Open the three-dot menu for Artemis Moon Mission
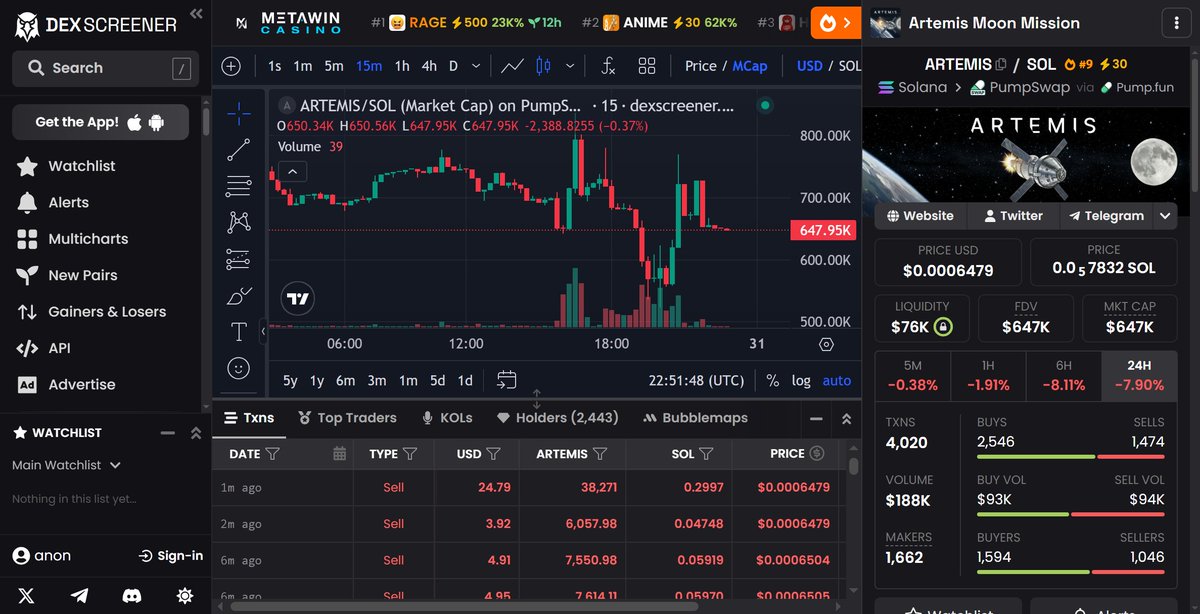The height and width of the screenshot is (614, 1200). coord(1174,22)
